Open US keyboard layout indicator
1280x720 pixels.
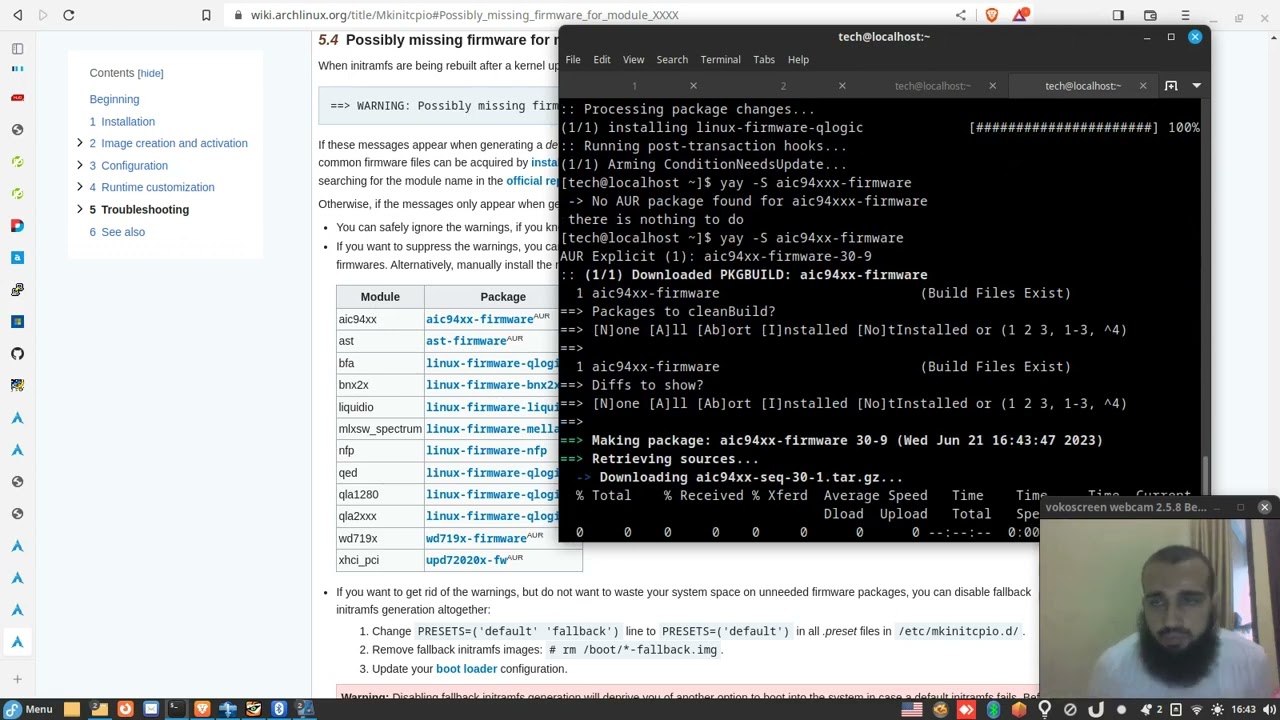point(912,710)
